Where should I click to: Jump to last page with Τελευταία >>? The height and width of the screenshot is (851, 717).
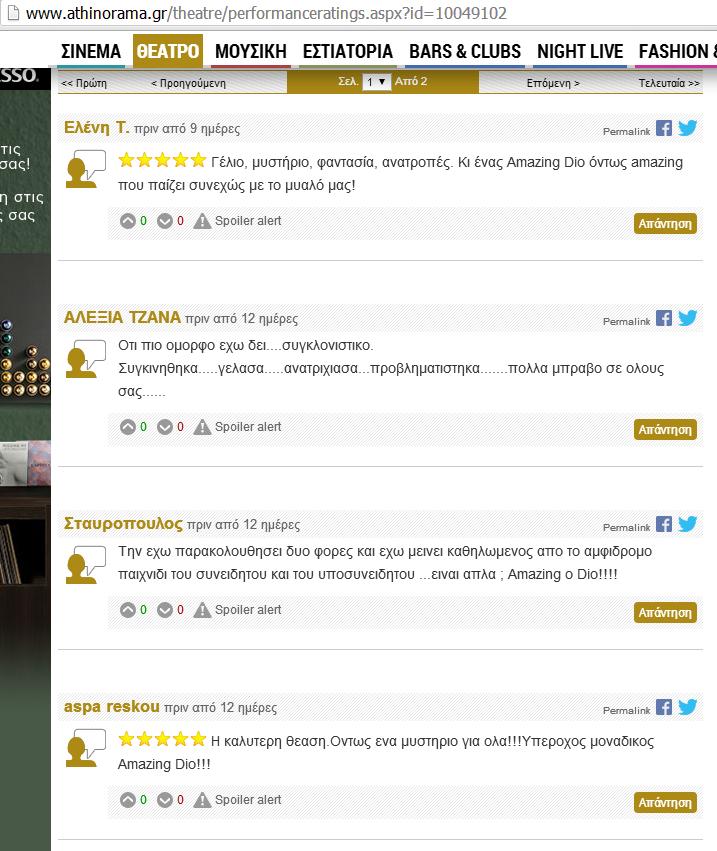[x=669, y=83]
